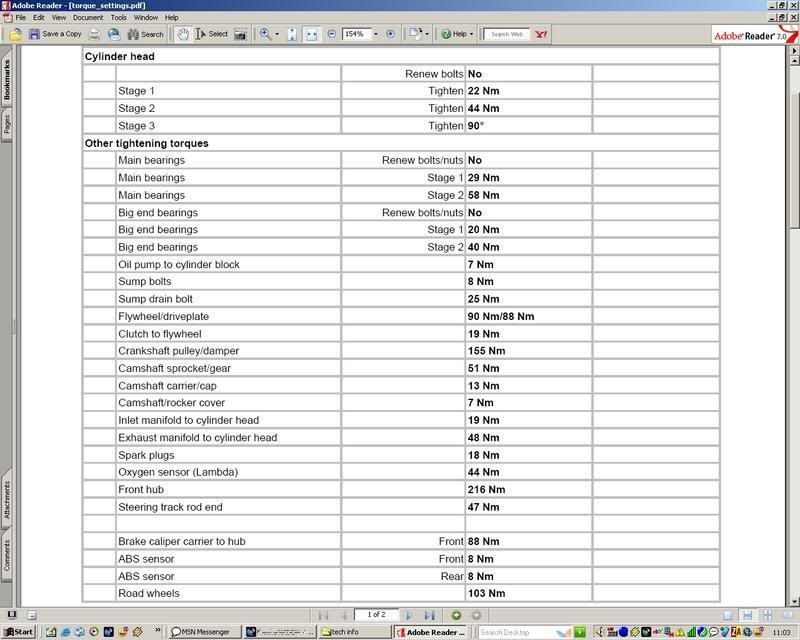The width and height of the screenshot is (800, 640).
Task: Open the Bookmarks side panel tab
Action: click(7, 79)
